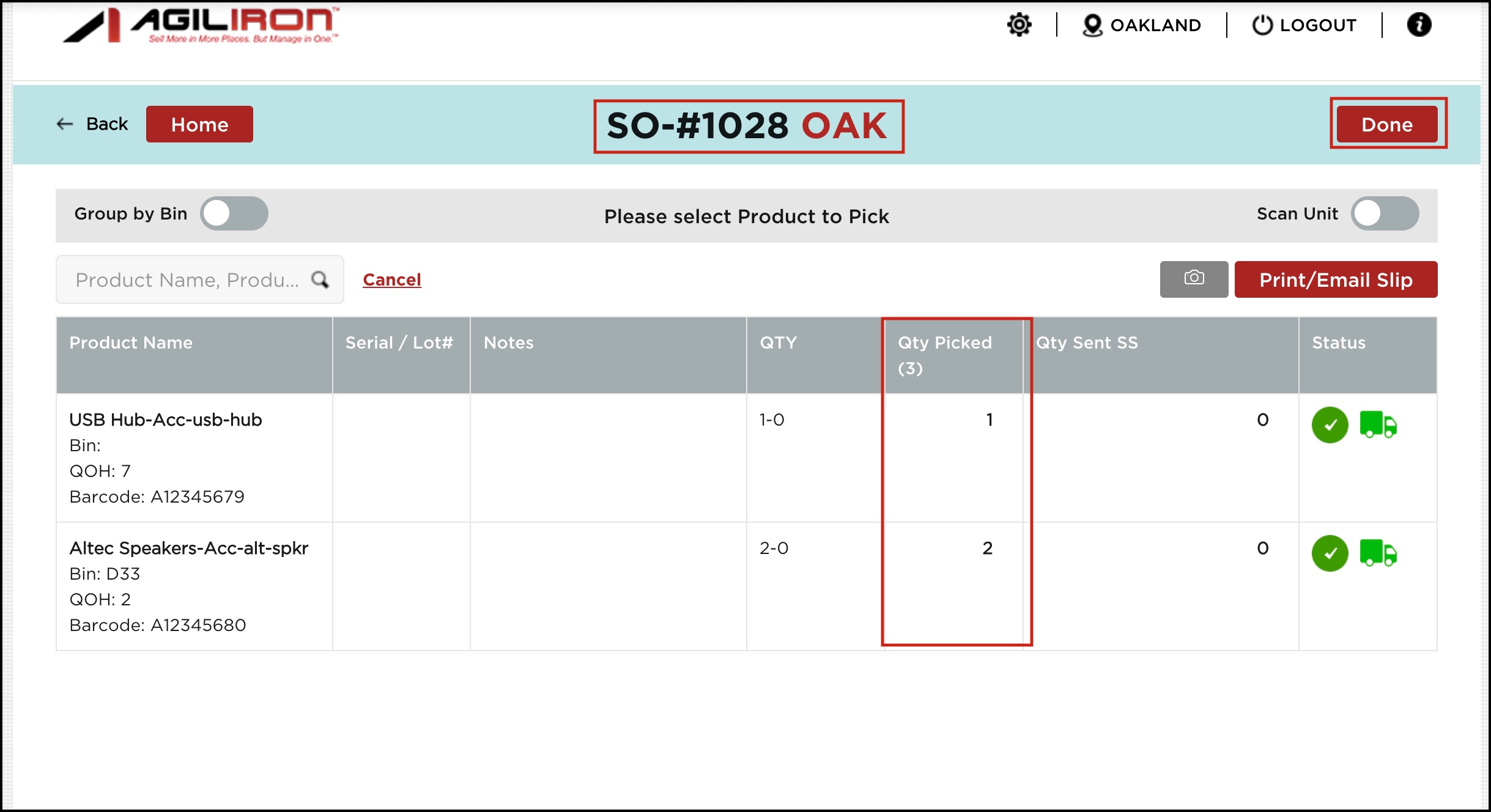Select the USB Hub-Acc-usb-hub product row
The image size is (1491, 812).
(x=165, y=420)
